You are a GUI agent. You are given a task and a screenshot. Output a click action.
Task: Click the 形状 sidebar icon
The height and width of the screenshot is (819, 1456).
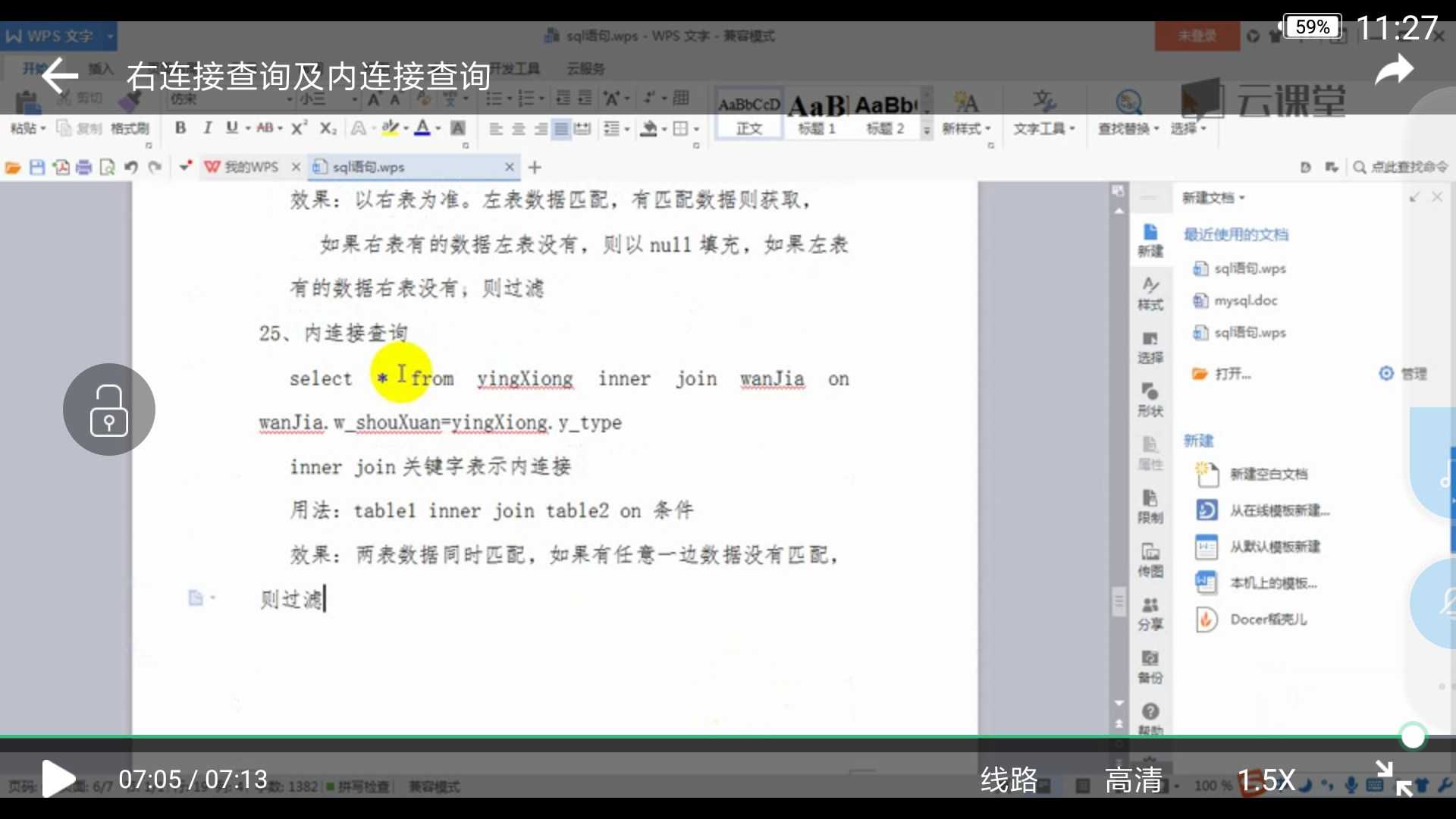tap(1150, 400)
